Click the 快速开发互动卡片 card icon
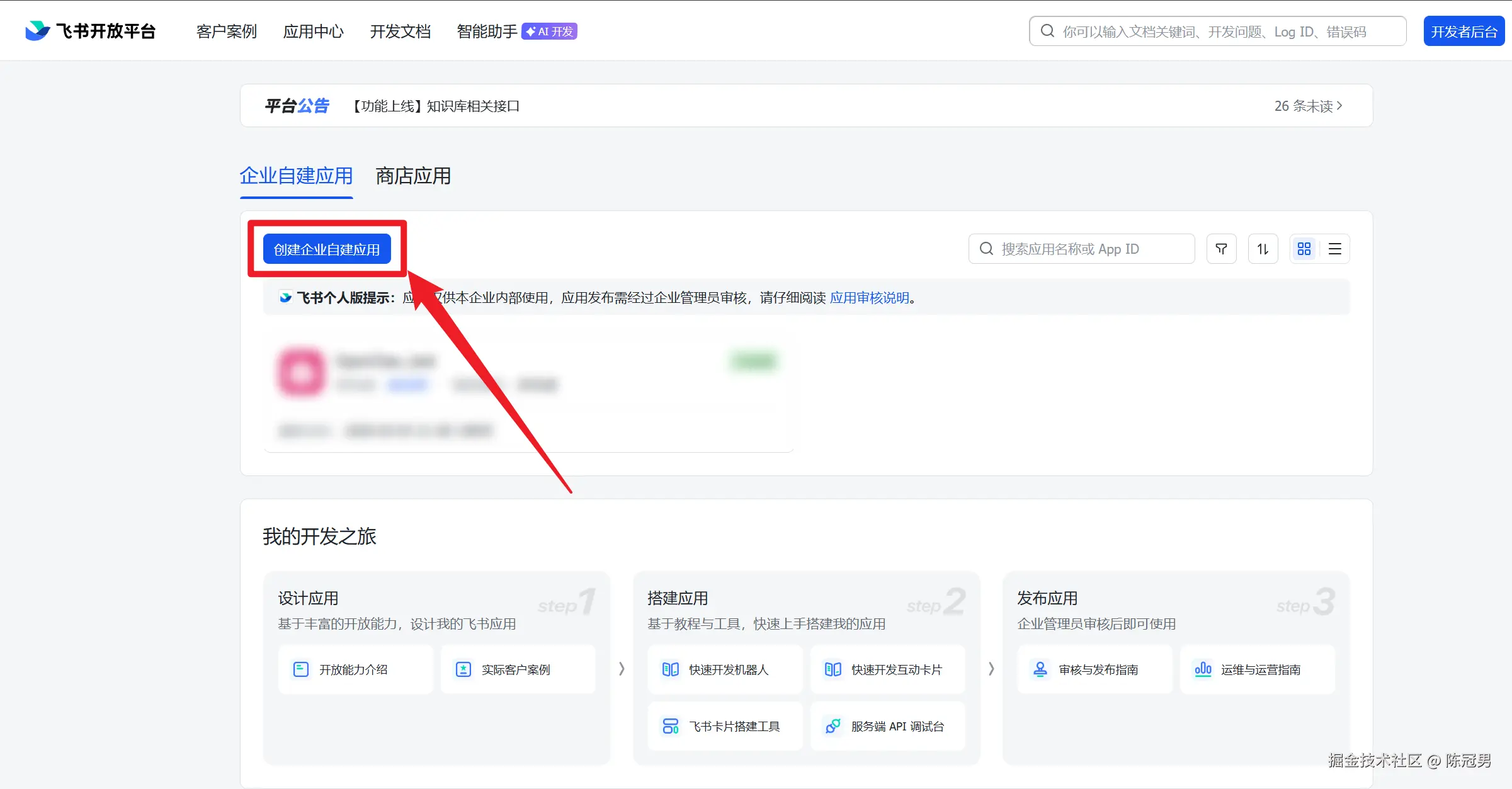Image resolution: width=1512 pixels, height=789 pixels. (833, 669)
